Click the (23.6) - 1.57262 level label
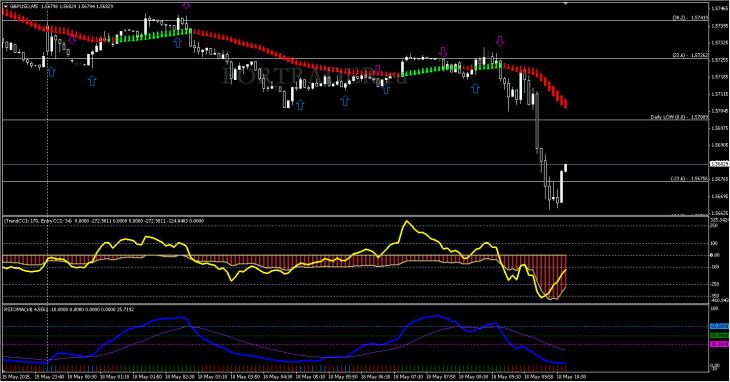The image size is (730, 382). point(691,55)
